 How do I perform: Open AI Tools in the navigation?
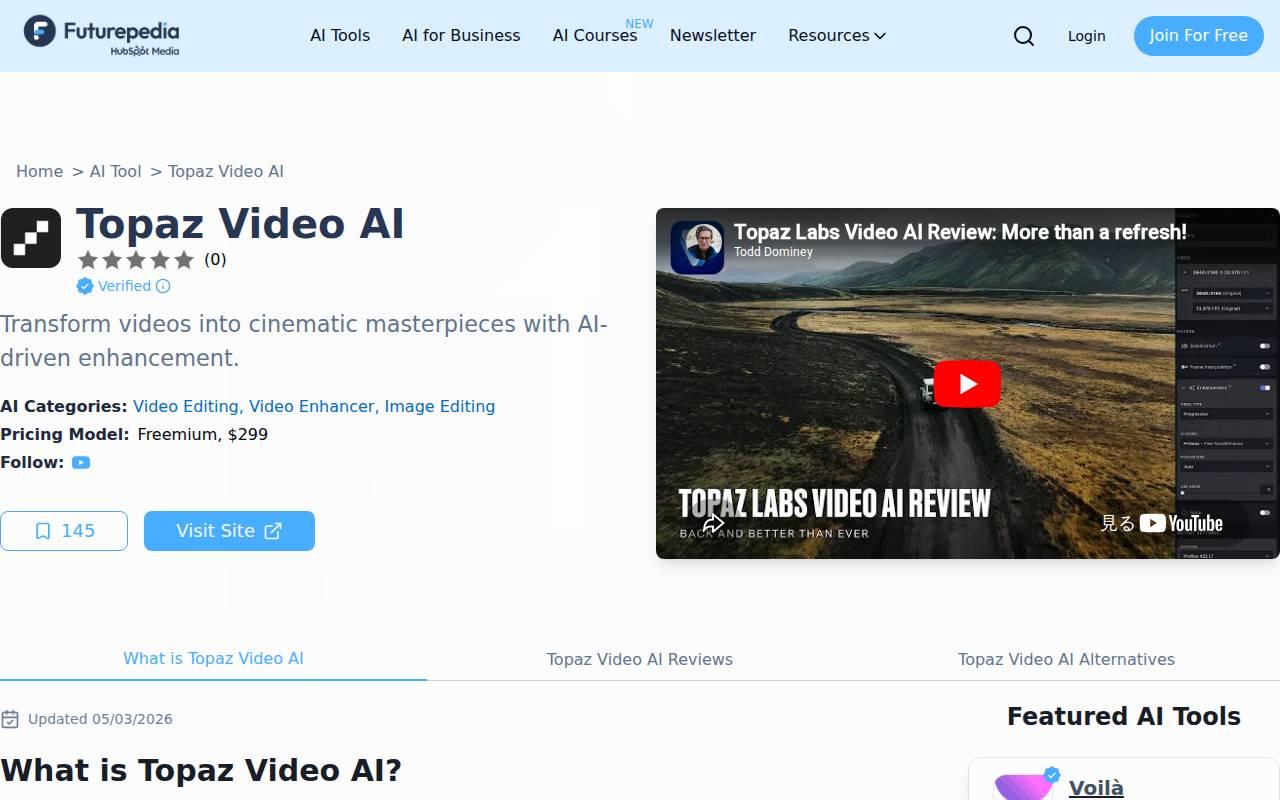coord(340,35)
